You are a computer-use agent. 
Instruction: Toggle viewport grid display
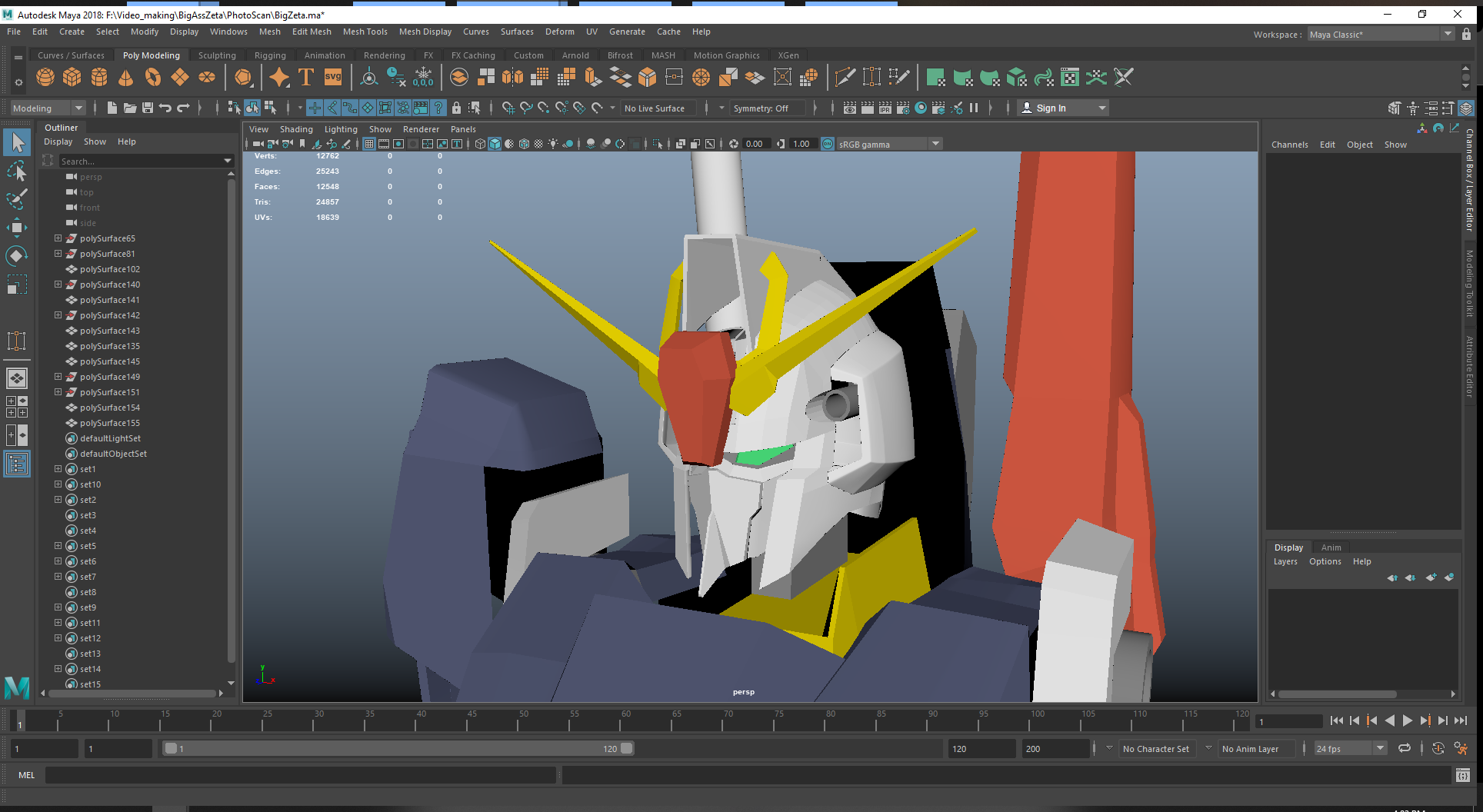coord(369,144)
